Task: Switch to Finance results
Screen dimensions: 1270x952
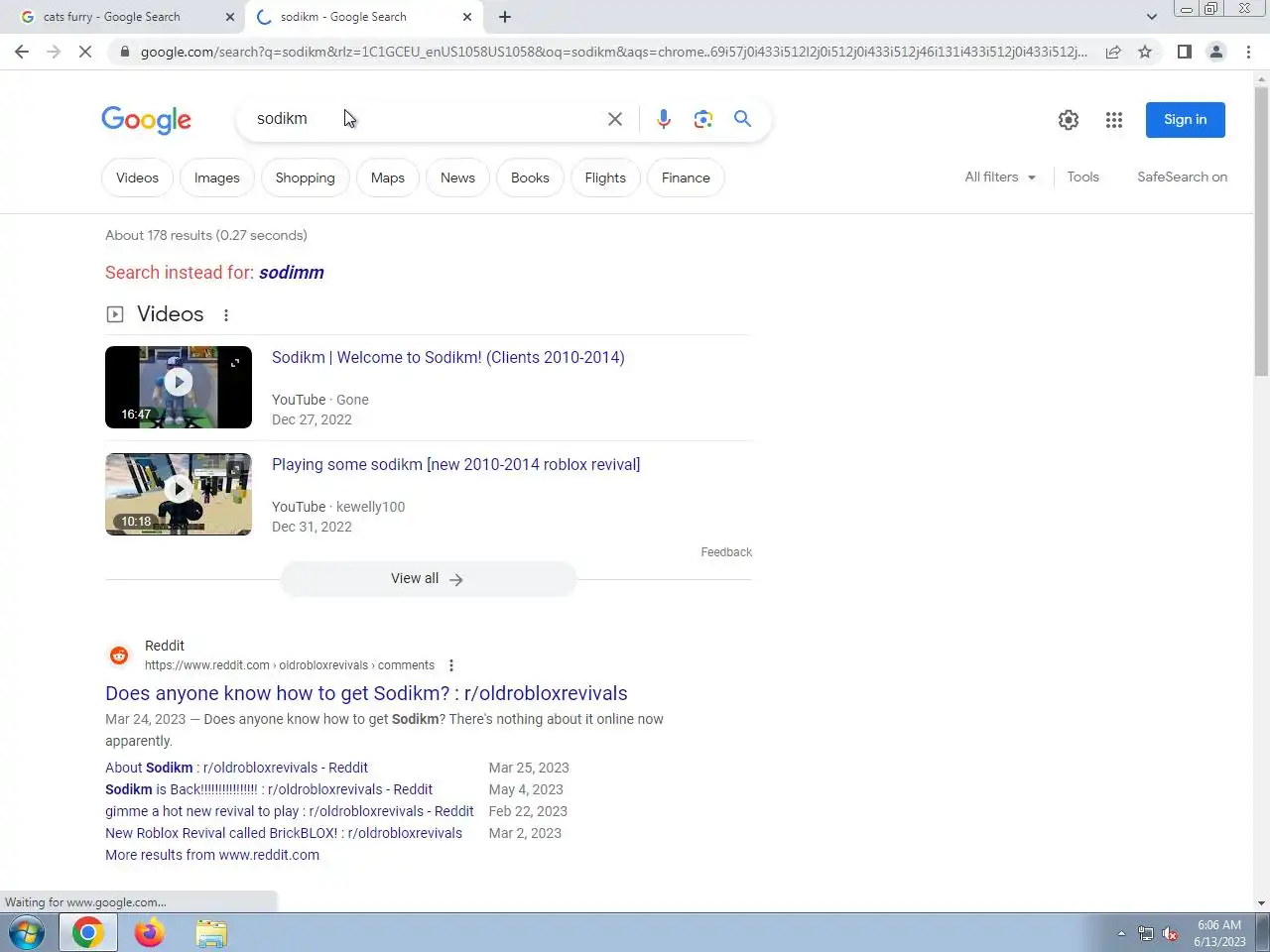Action: pos(686,178)
